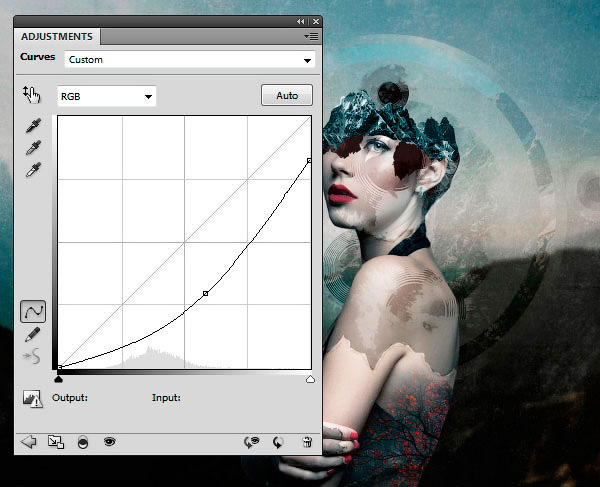Switch panel to expanded view icon
The image size is (600, 487).
(x=56, y=442)
